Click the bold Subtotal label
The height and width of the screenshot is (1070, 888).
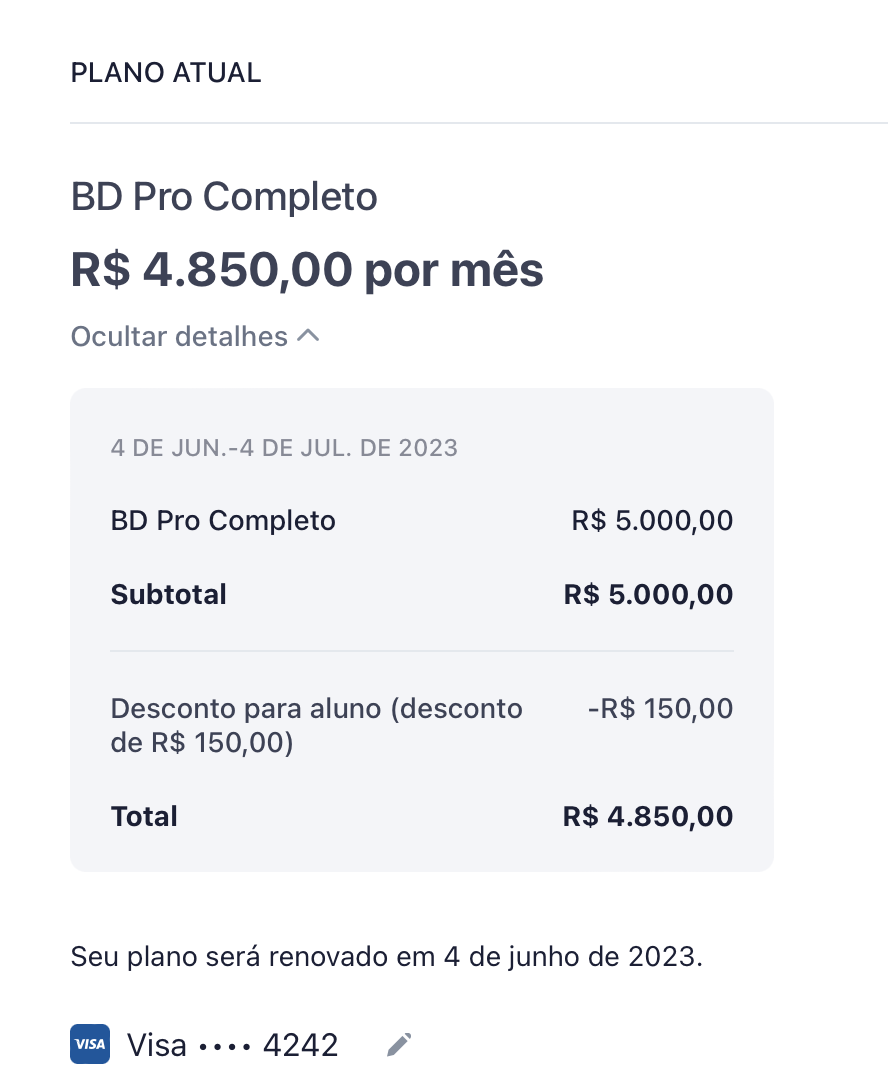click(169, 594)
